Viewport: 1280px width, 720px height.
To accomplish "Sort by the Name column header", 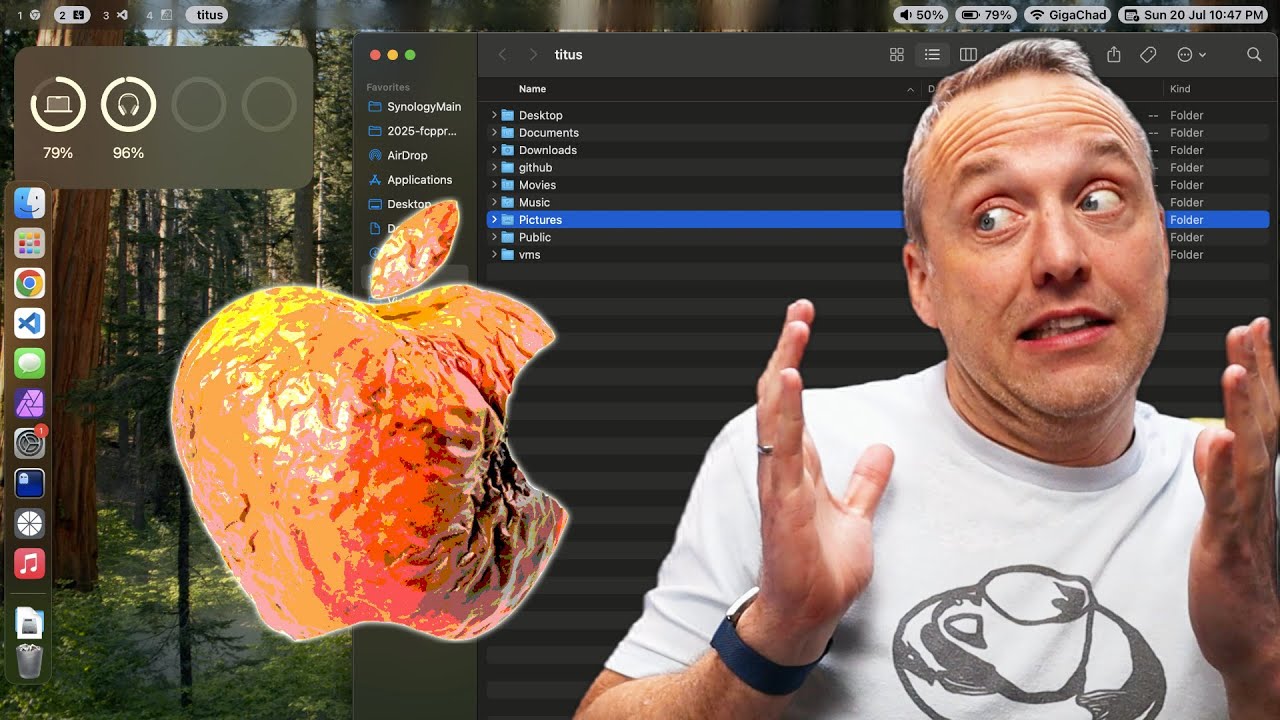I will tap(532, 89).
